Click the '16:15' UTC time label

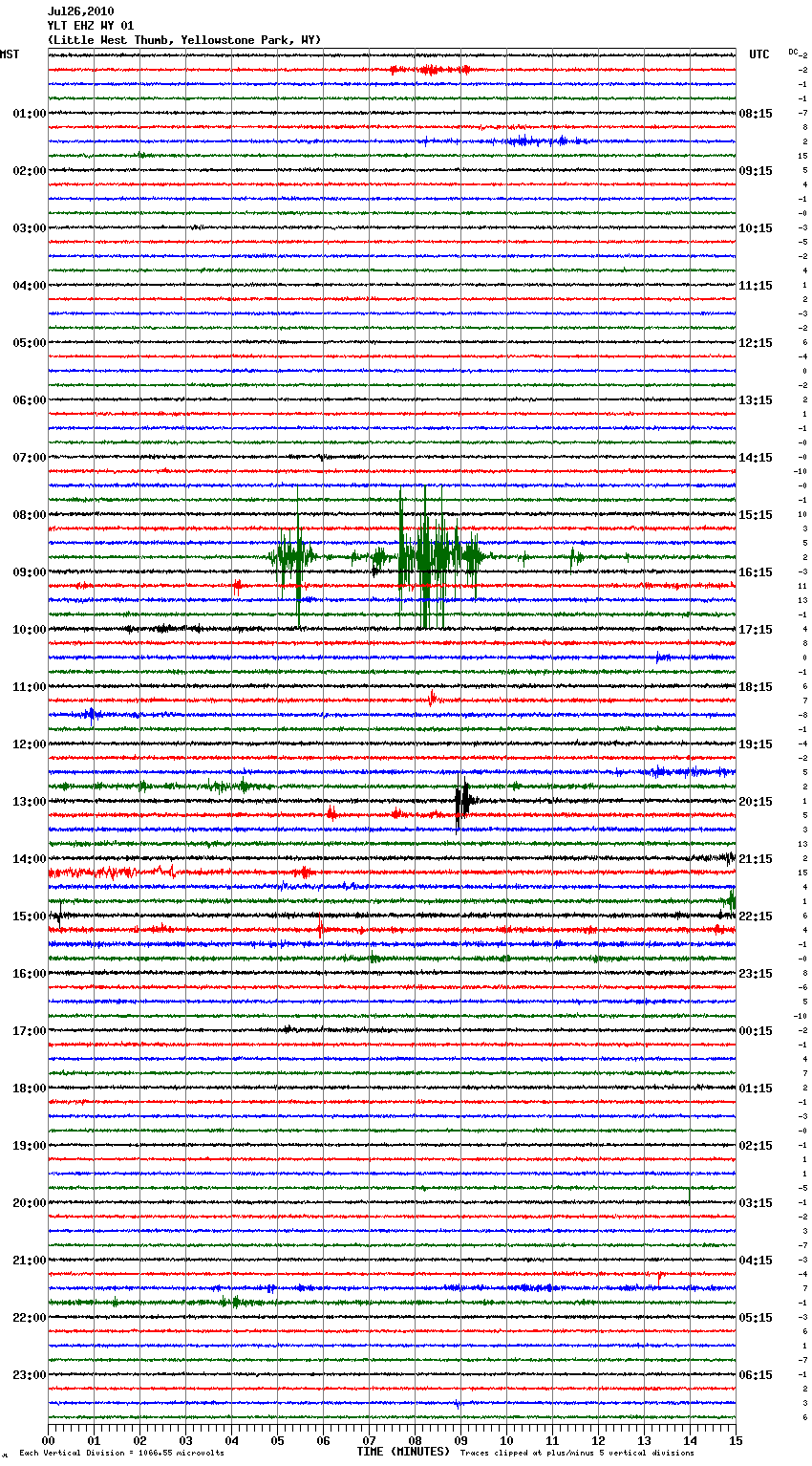pyautogui.click(x=756, y=572)
